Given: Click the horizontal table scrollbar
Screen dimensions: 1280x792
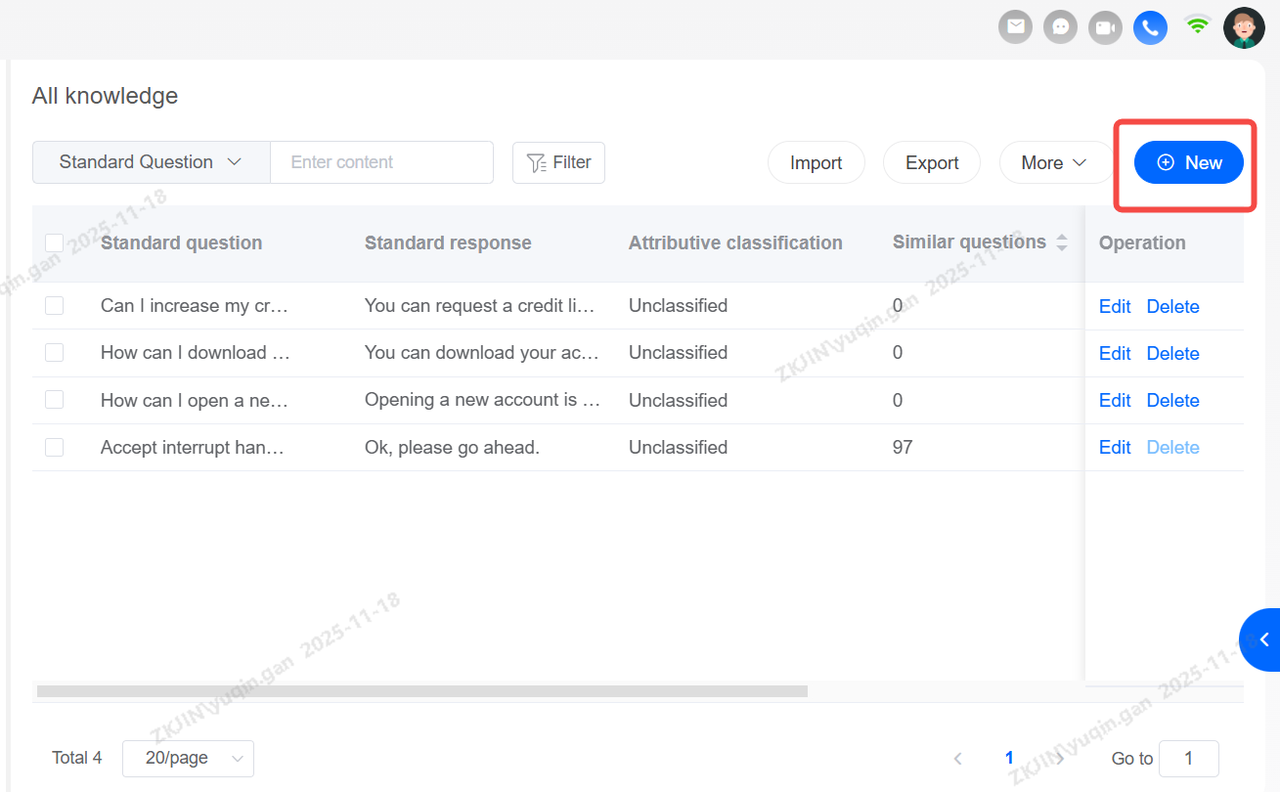Looking at the screenshot, I should 421,691.
